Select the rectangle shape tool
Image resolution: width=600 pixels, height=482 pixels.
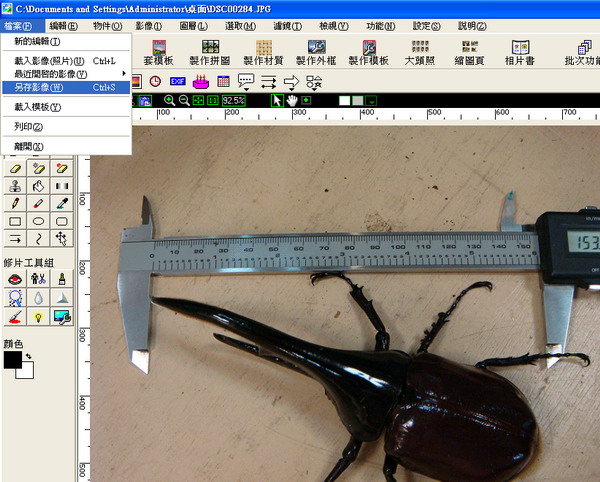[15, 220]
